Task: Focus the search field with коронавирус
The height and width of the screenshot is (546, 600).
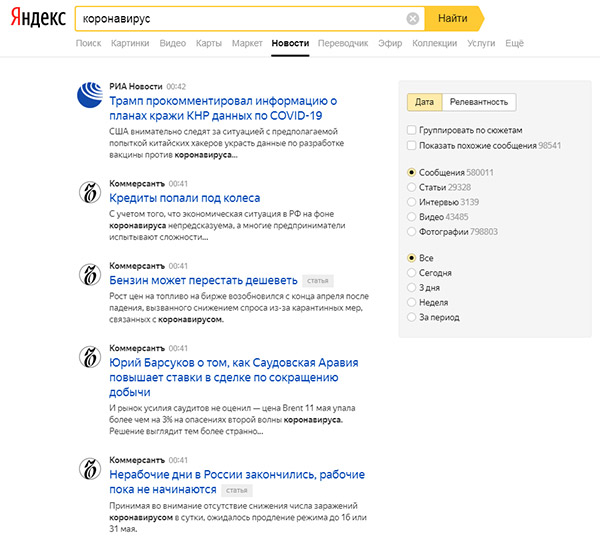Action: [241, 18]
